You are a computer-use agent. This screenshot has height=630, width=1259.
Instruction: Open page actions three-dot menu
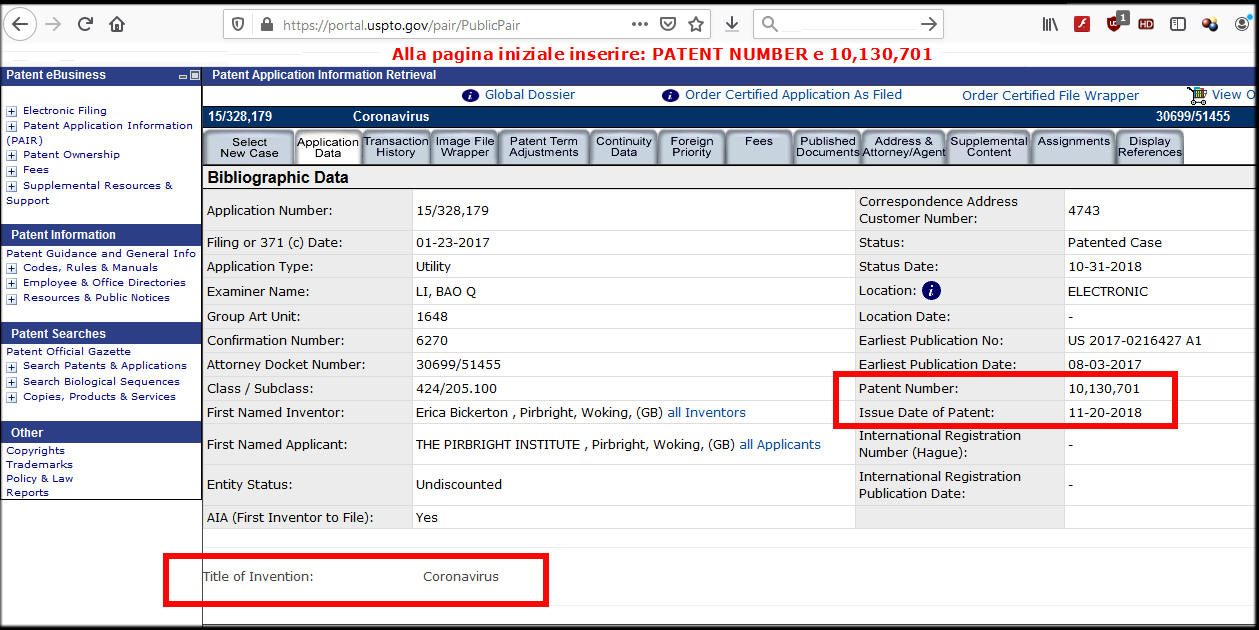click(640, 24)
